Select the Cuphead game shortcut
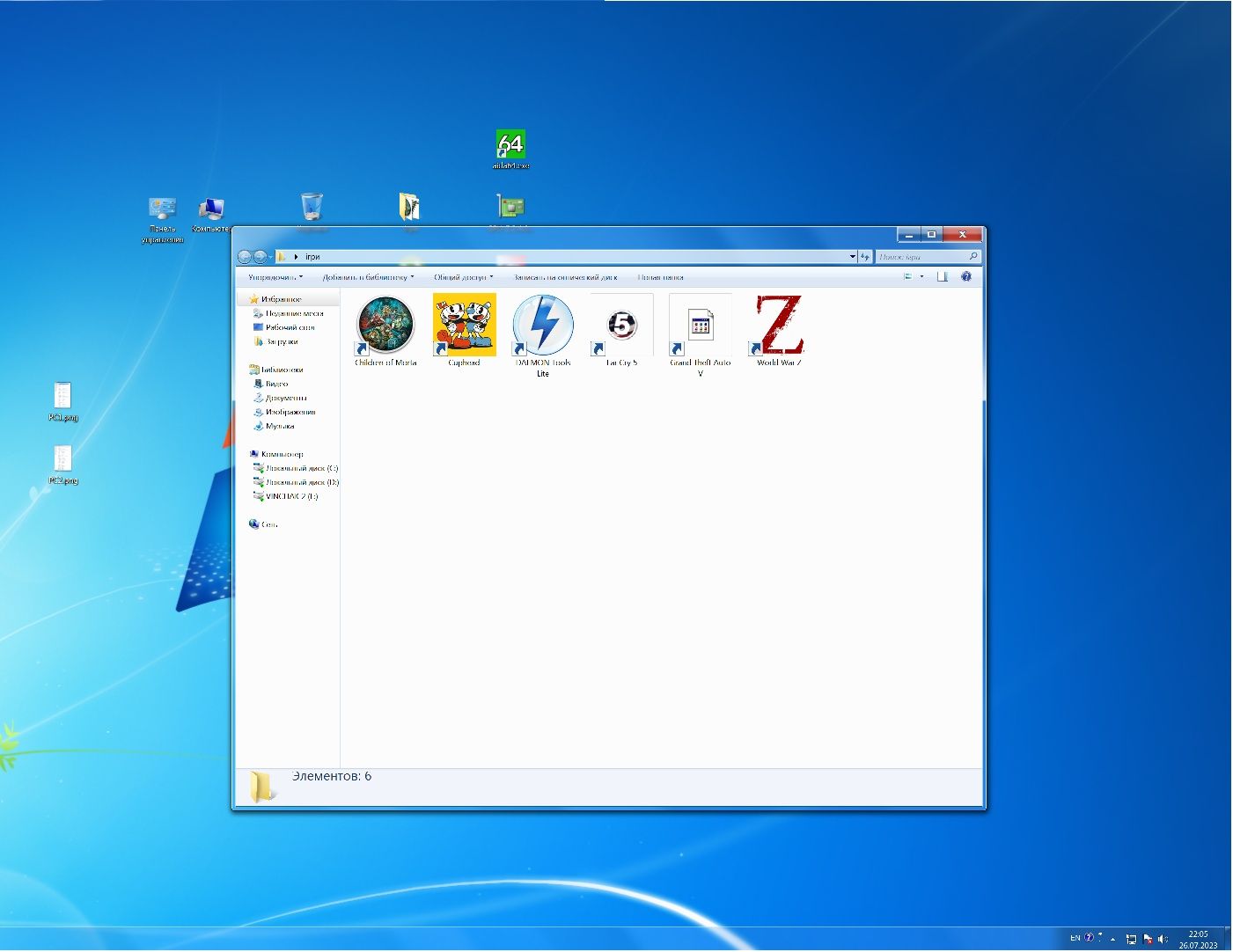The image size is (1233, 952). (464, 331)
